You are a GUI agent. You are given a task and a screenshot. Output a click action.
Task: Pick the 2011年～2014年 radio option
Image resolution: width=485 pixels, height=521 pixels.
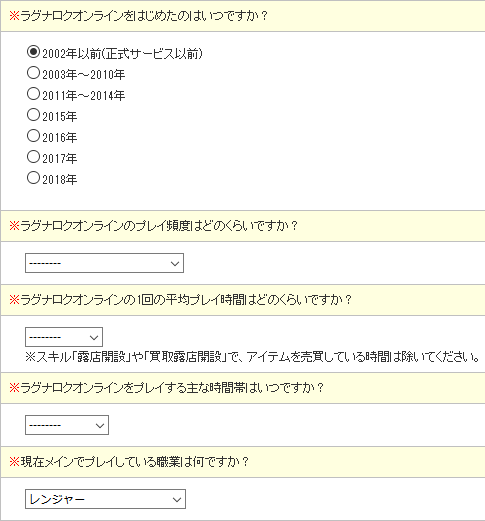(x=33, y=94)
